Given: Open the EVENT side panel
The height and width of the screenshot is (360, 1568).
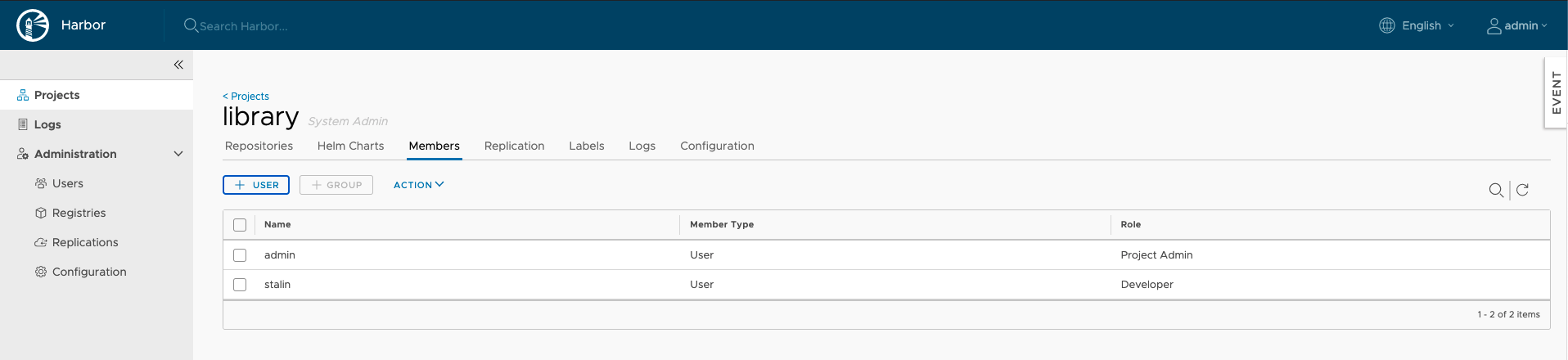Looking at the screenshot, I should (x=1556, y=92).
